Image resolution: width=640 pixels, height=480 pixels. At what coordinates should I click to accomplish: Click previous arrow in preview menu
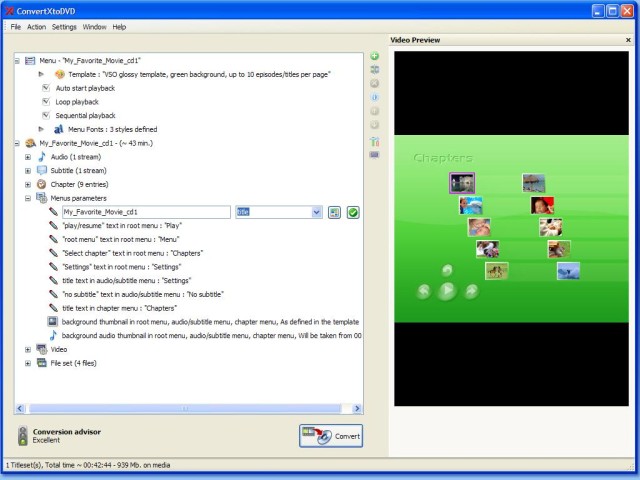pyautogui.click(x=424, y=291)
